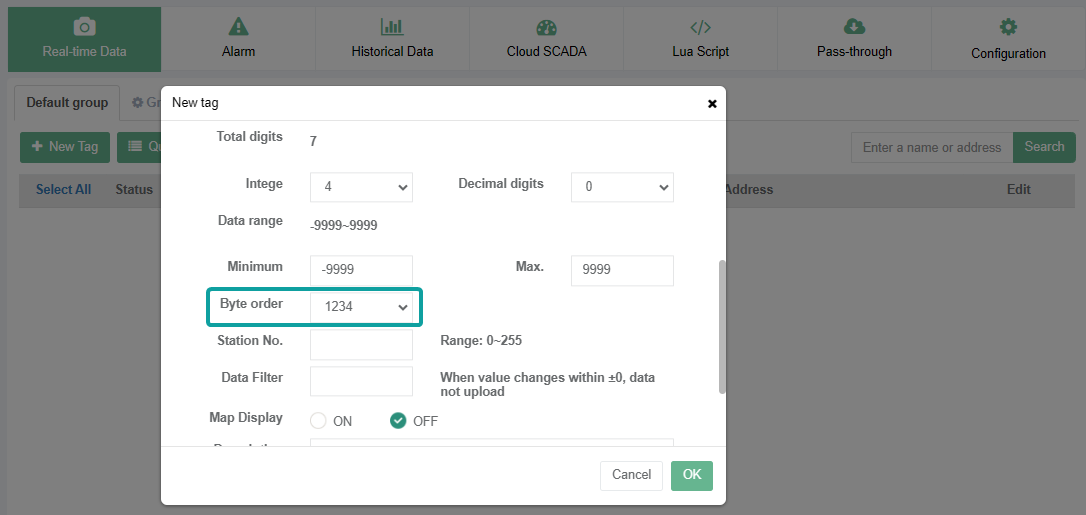The height and width of the screenshot is (515, 1086).
Task: Click the green Search button
Action: pyautogui.click(x=1044, y=147)
